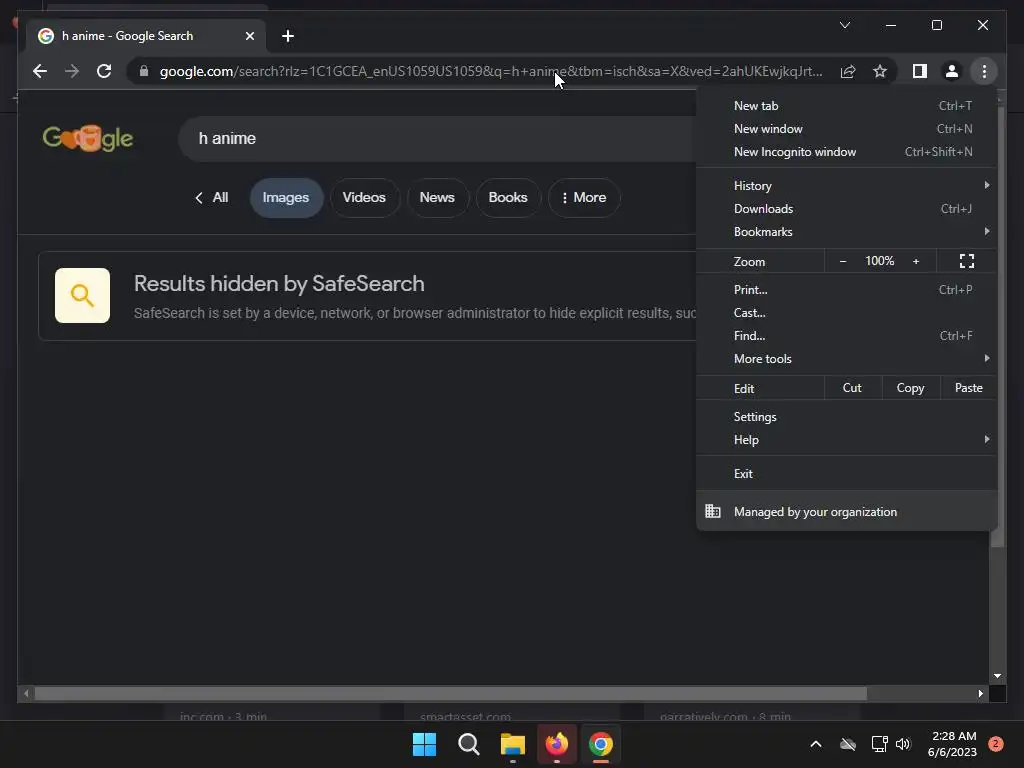
Task: Expand the History submenu
Action: coord(846,185)
